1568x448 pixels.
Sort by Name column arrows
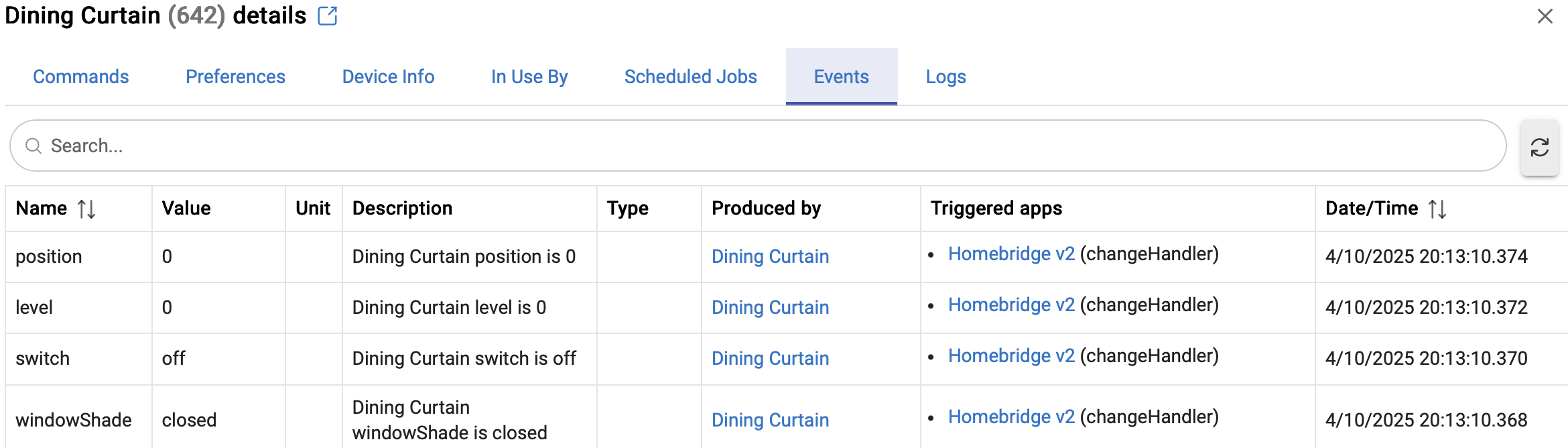(x=86, y=209)
